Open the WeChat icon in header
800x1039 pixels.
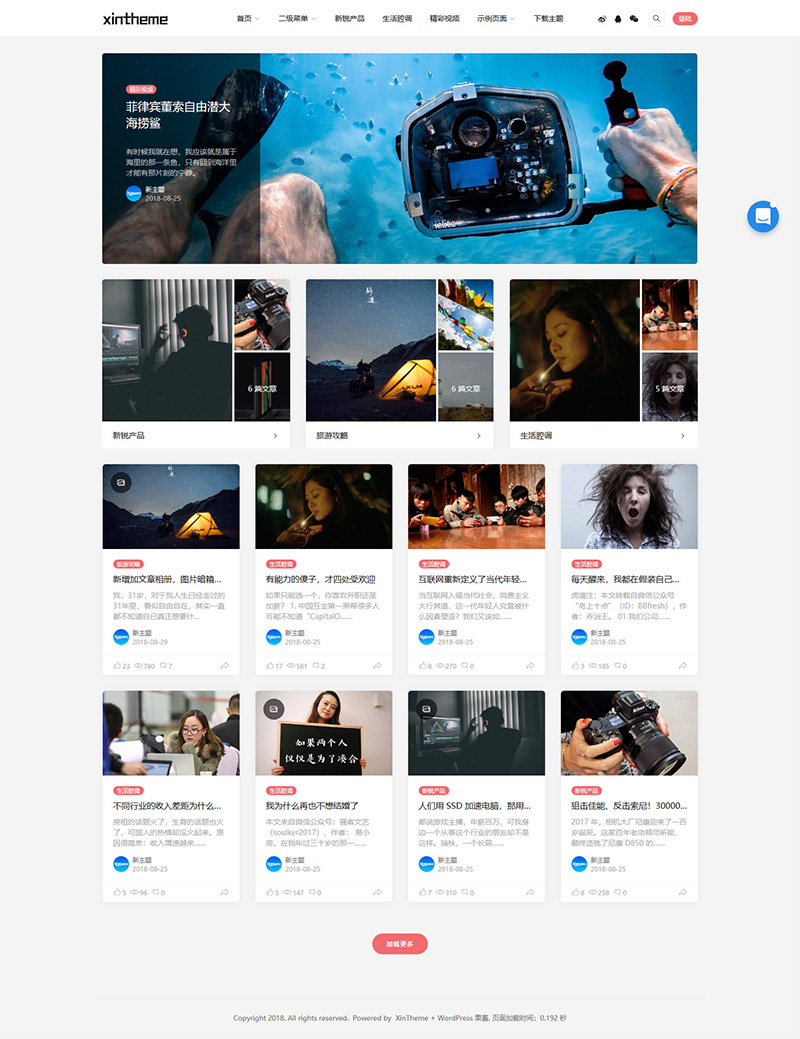[634, 19]
